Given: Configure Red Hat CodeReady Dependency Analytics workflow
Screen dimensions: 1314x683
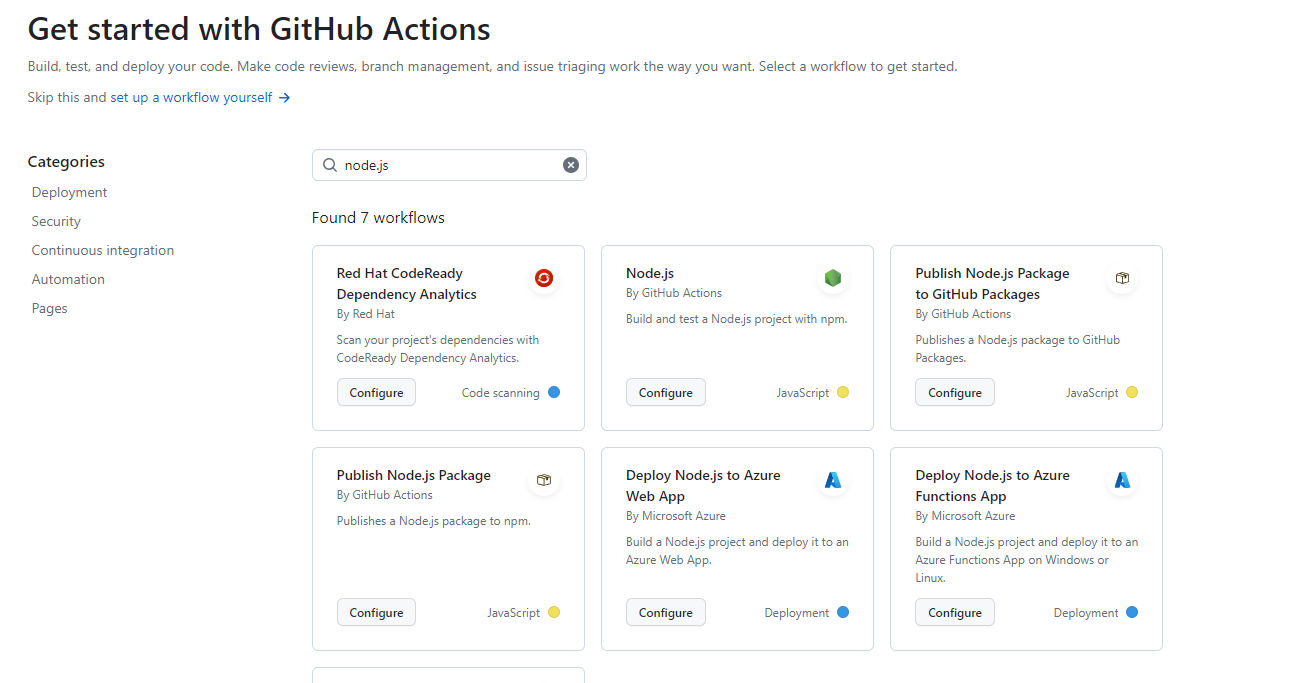Looking at the screenshot, I should 376,392.
